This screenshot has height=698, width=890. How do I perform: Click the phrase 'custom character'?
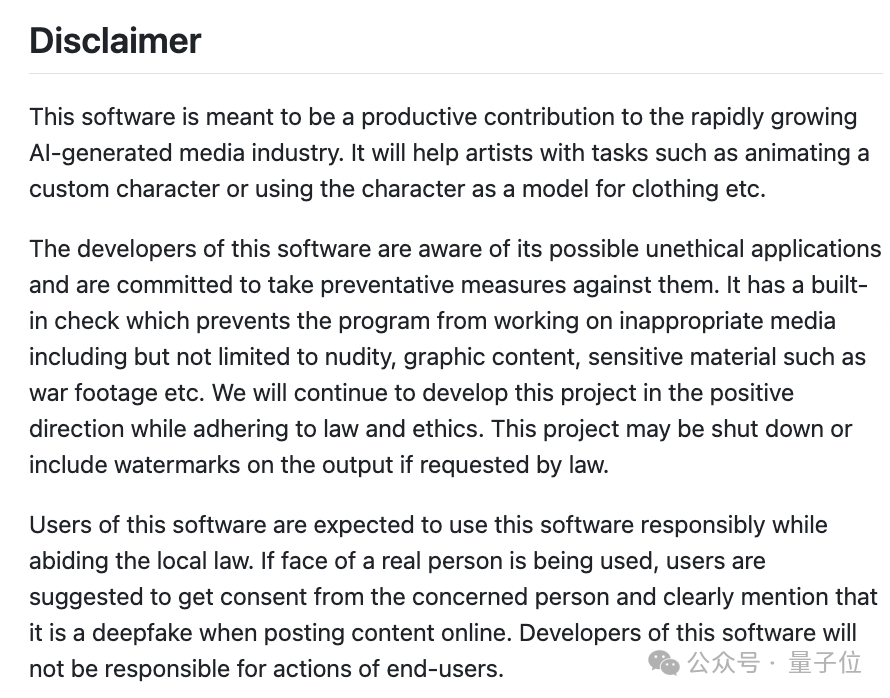coord(124,189)
